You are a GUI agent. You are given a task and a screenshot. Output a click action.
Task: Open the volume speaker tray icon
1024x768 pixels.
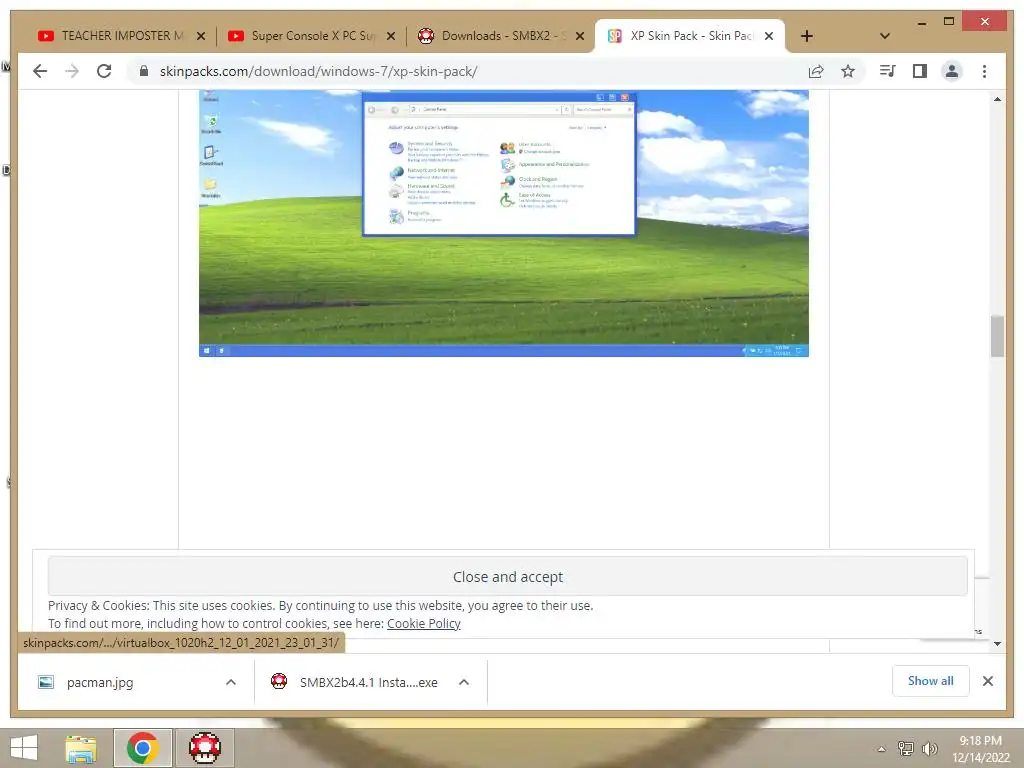(x=930, y=748)
